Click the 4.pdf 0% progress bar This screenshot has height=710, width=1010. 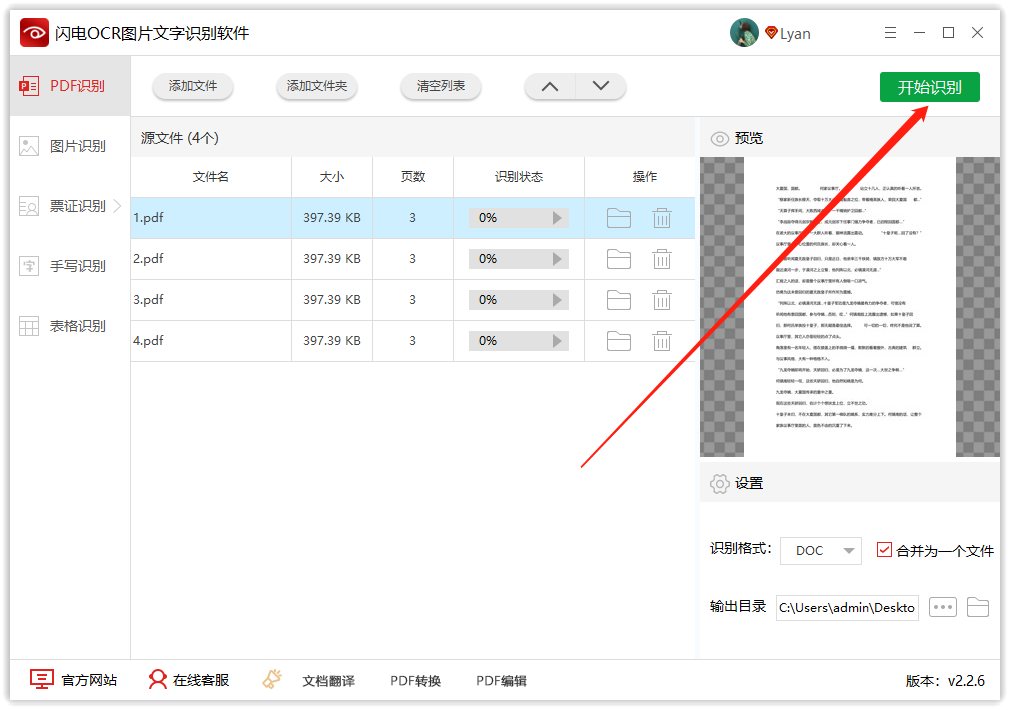click(519, 341)
